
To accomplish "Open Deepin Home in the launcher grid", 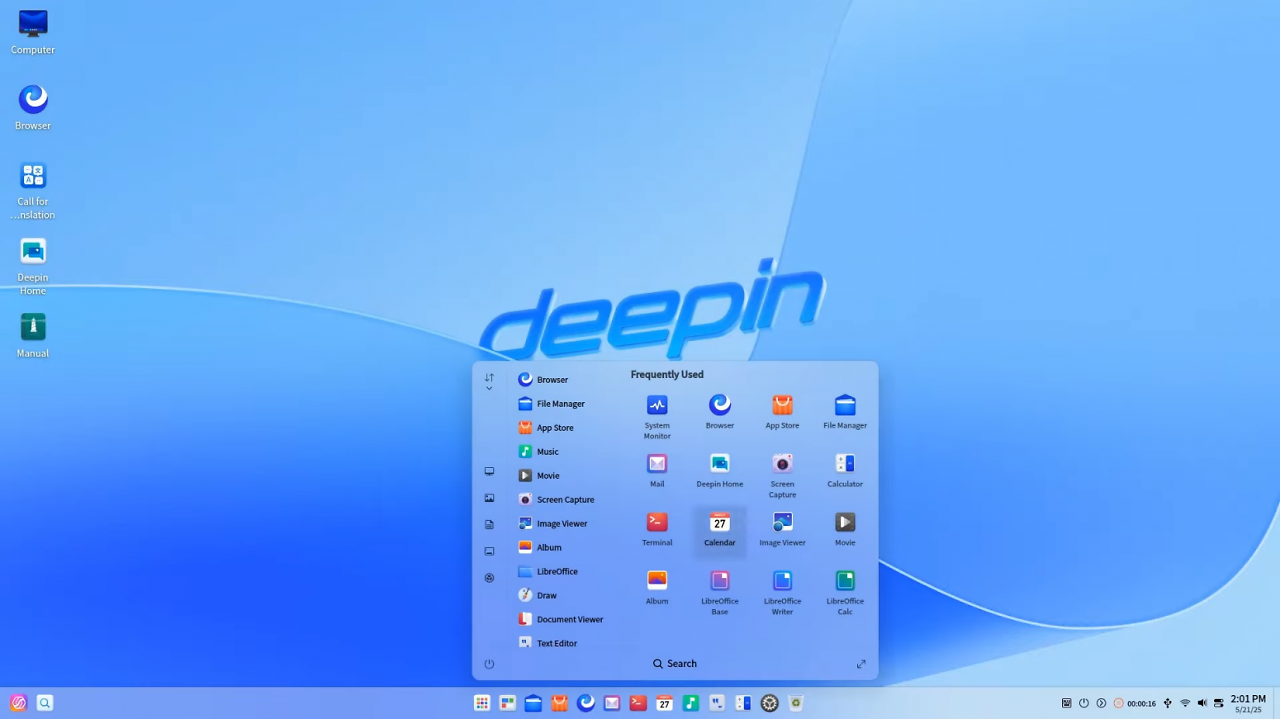I will point(720,470).
